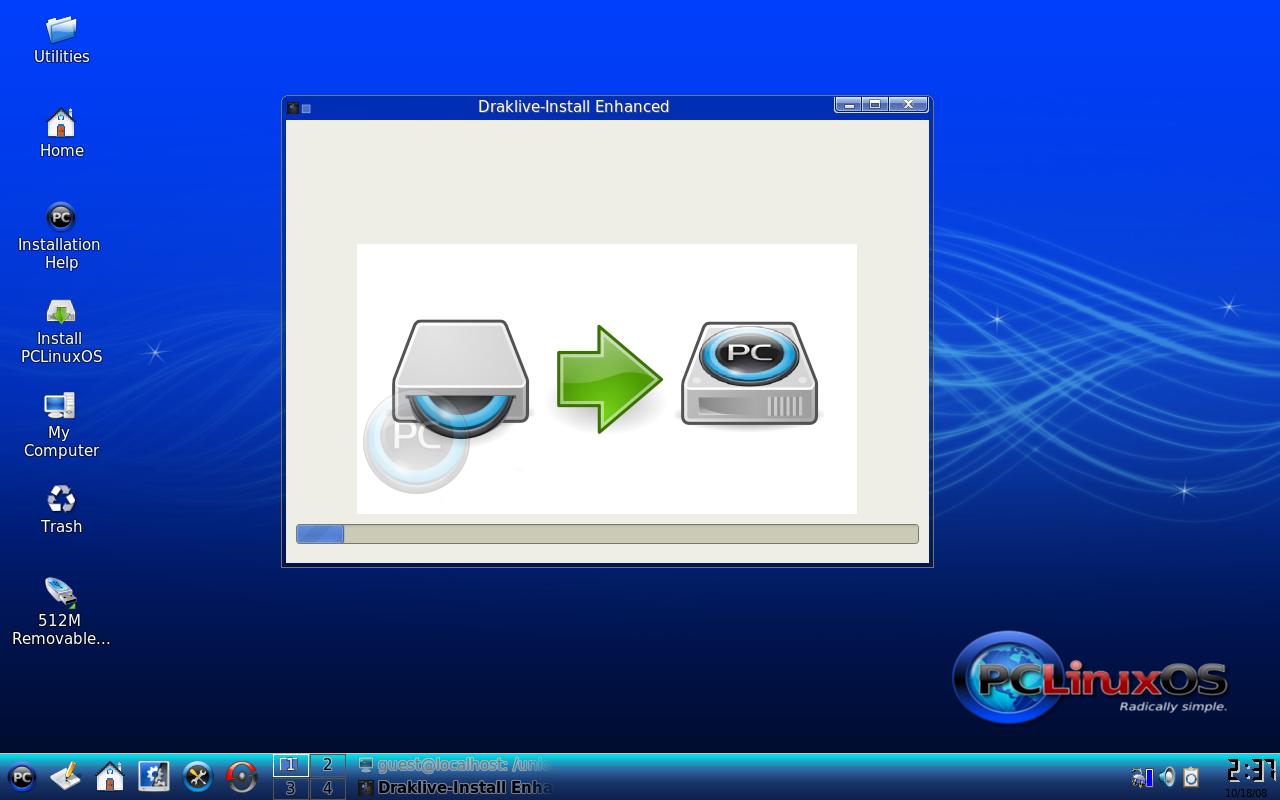
Task: Click the red circular arrows panel icon
Action: pos(242,776)
